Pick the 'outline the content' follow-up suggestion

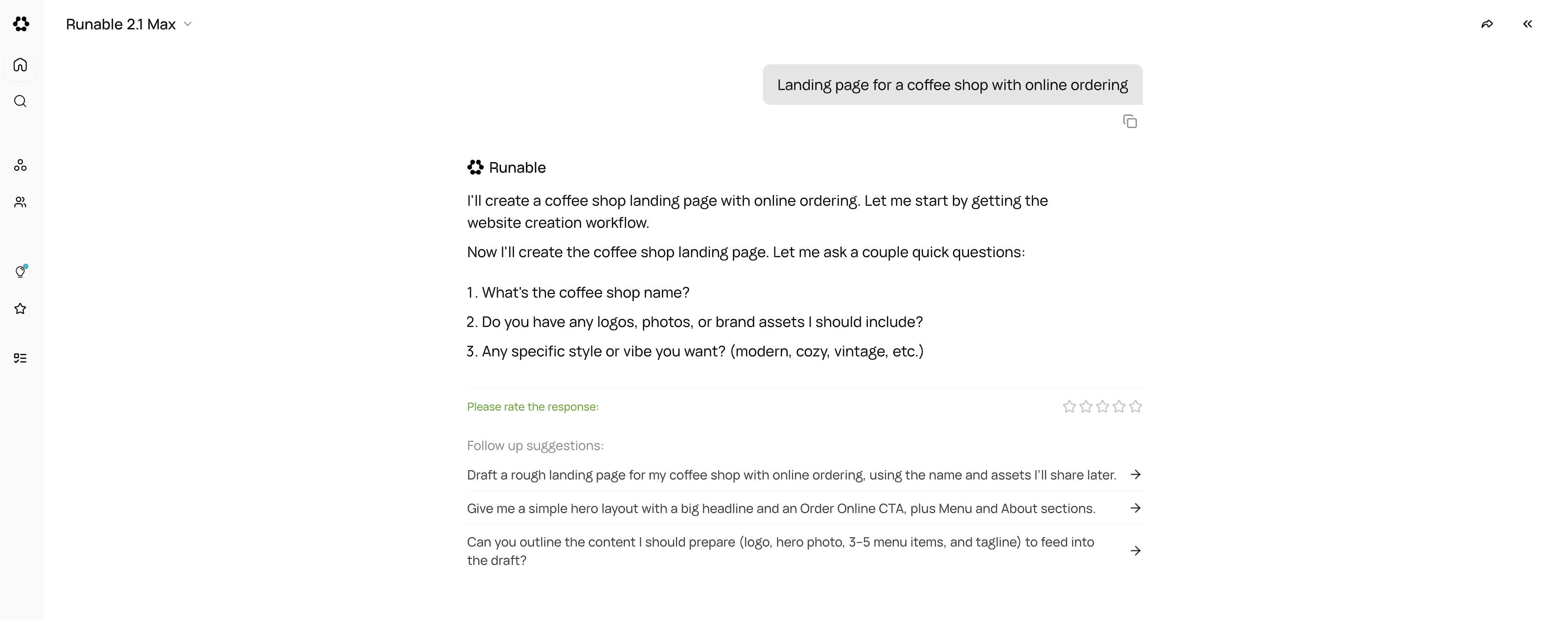pyautogui.click(x=781, y=551)
